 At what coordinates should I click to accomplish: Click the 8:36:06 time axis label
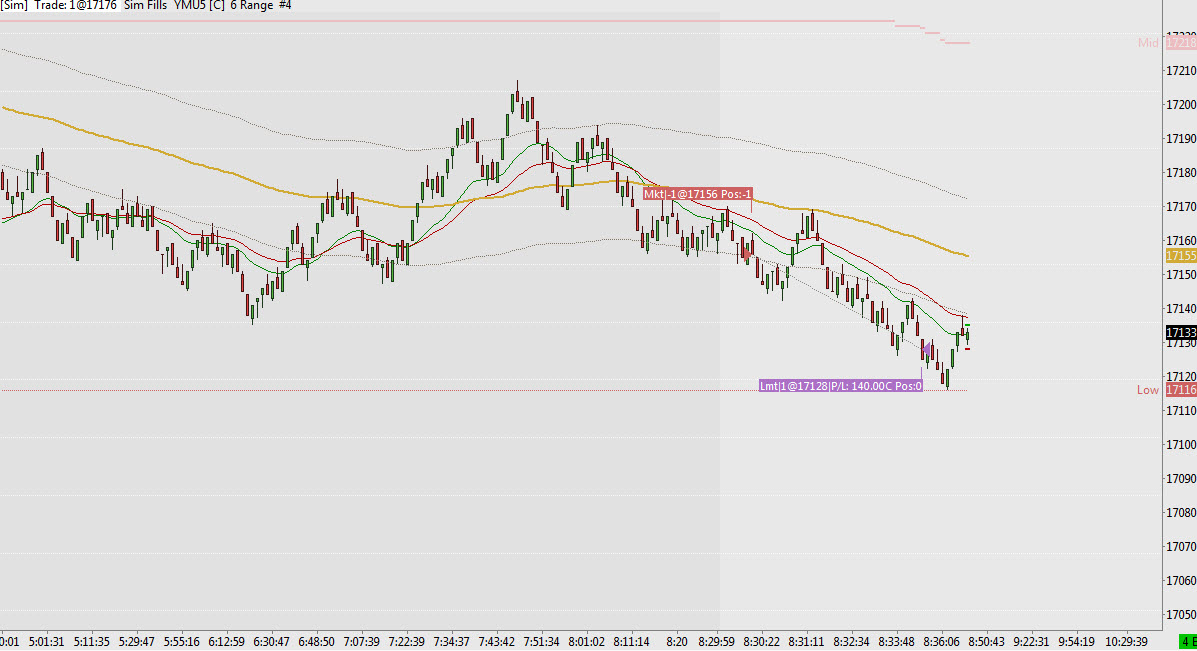coord(941,642)
